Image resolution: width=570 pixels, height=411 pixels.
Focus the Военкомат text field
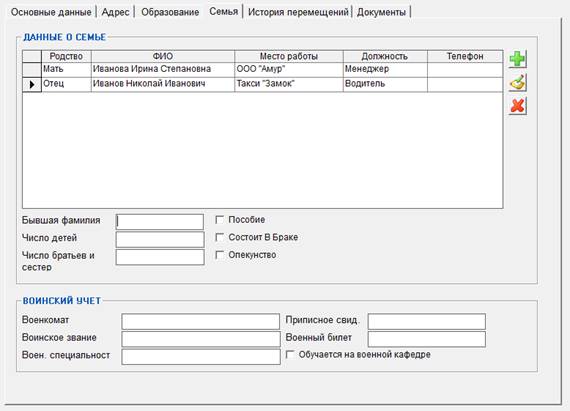(201, 322)
